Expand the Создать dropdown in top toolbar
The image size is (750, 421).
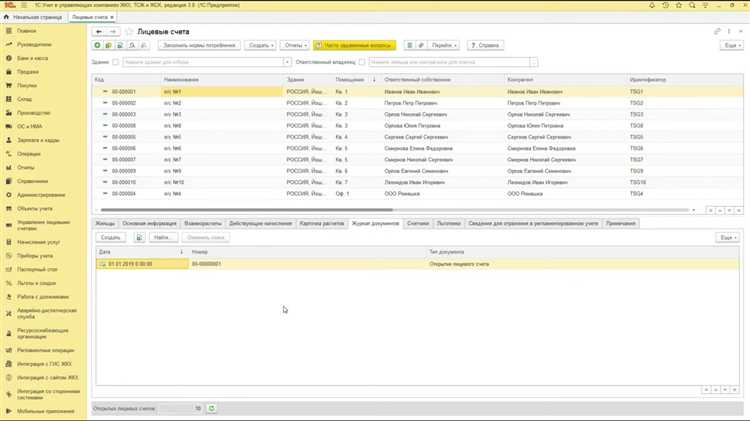[260, 46]
